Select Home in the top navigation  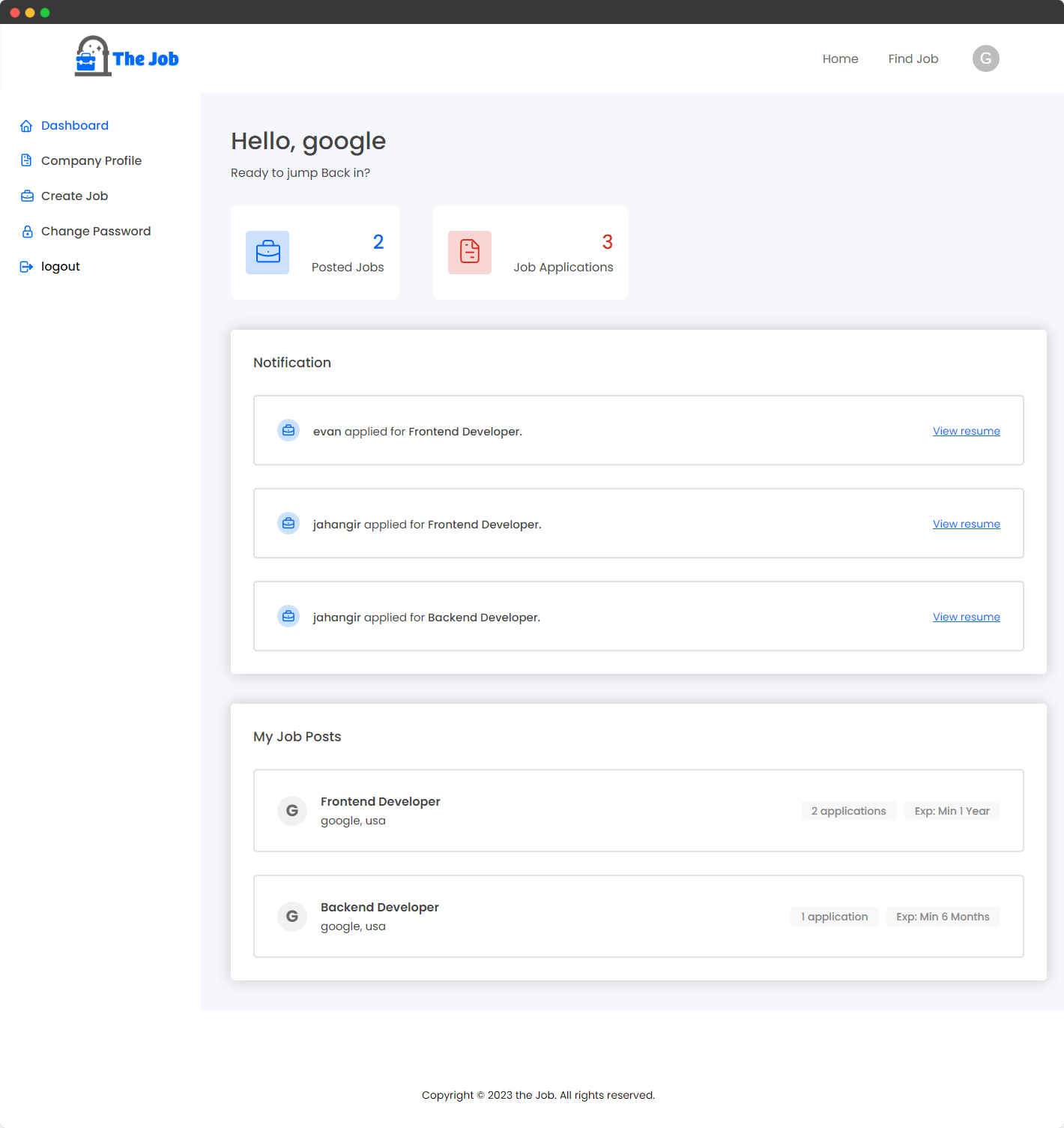tap(840, 58)
